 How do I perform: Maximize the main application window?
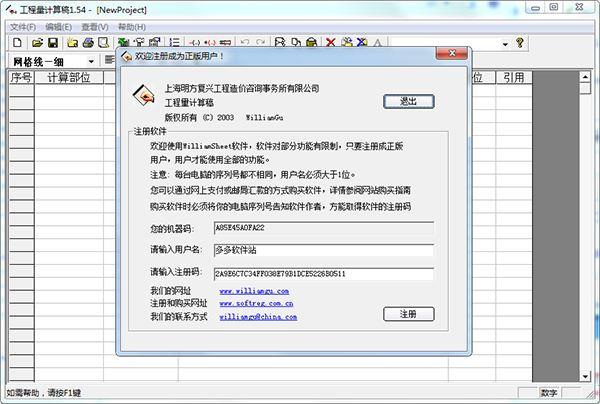(x=553, y=7)
